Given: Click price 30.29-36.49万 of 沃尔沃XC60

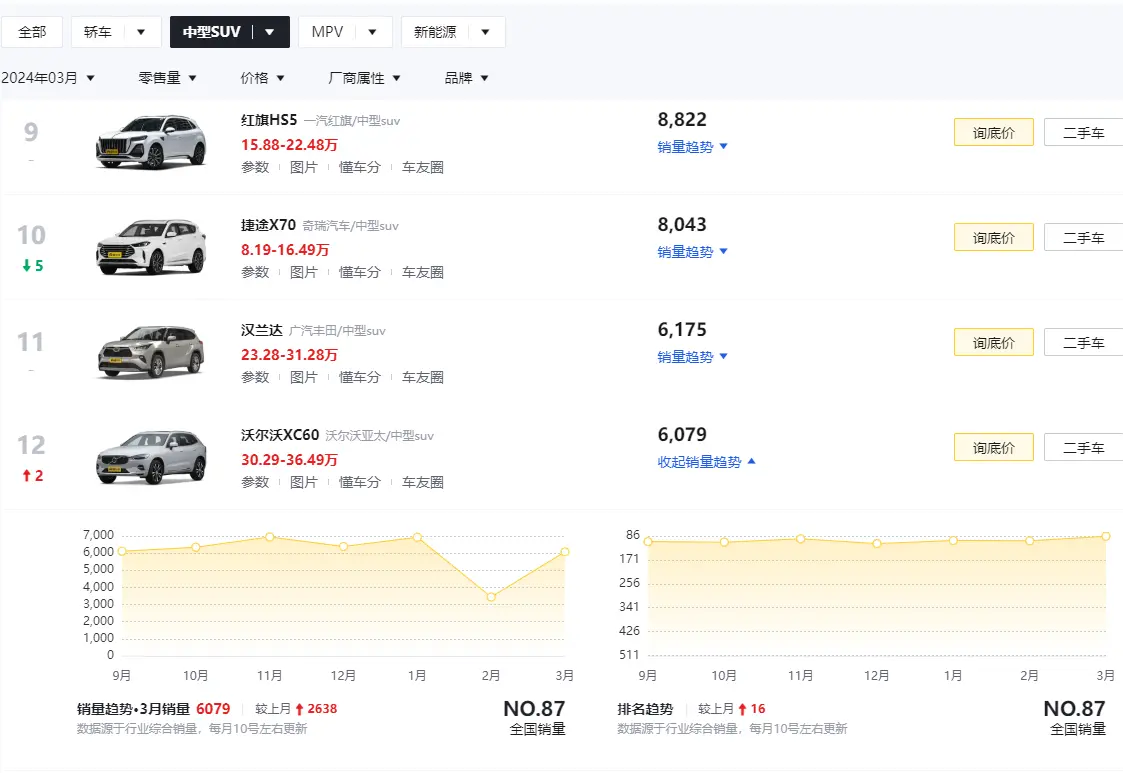Looking at the screenshot, I should tap(289, 460).
